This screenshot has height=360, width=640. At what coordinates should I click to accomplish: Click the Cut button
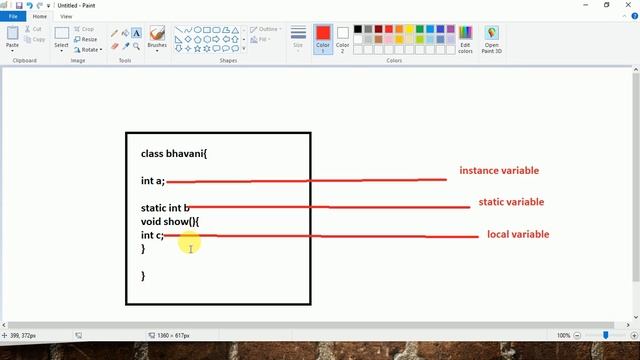(33, 29)
